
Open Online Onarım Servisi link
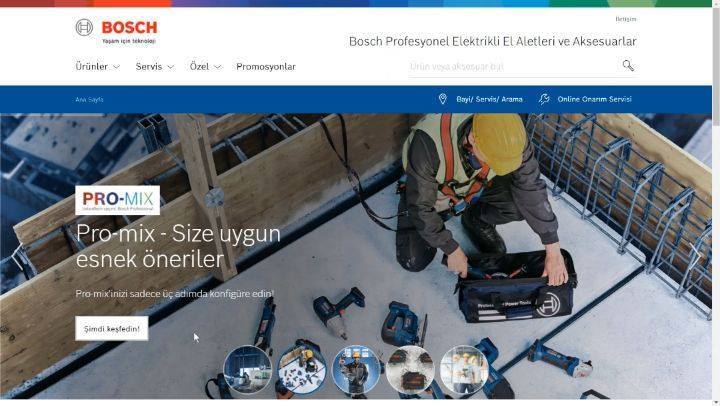(x=595, y=99)
